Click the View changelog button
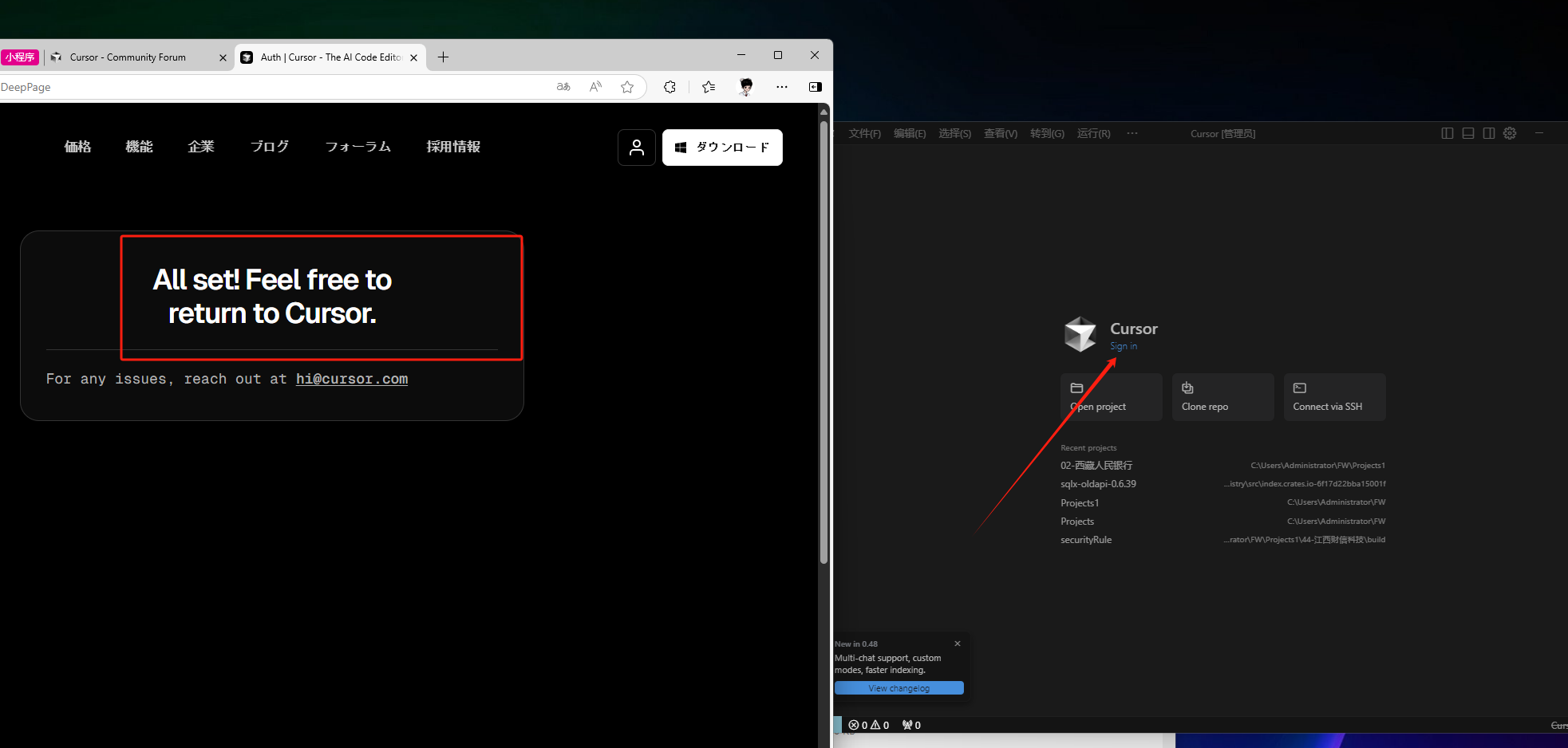This screenshot has width=1568, height=748. pos(899,688)
